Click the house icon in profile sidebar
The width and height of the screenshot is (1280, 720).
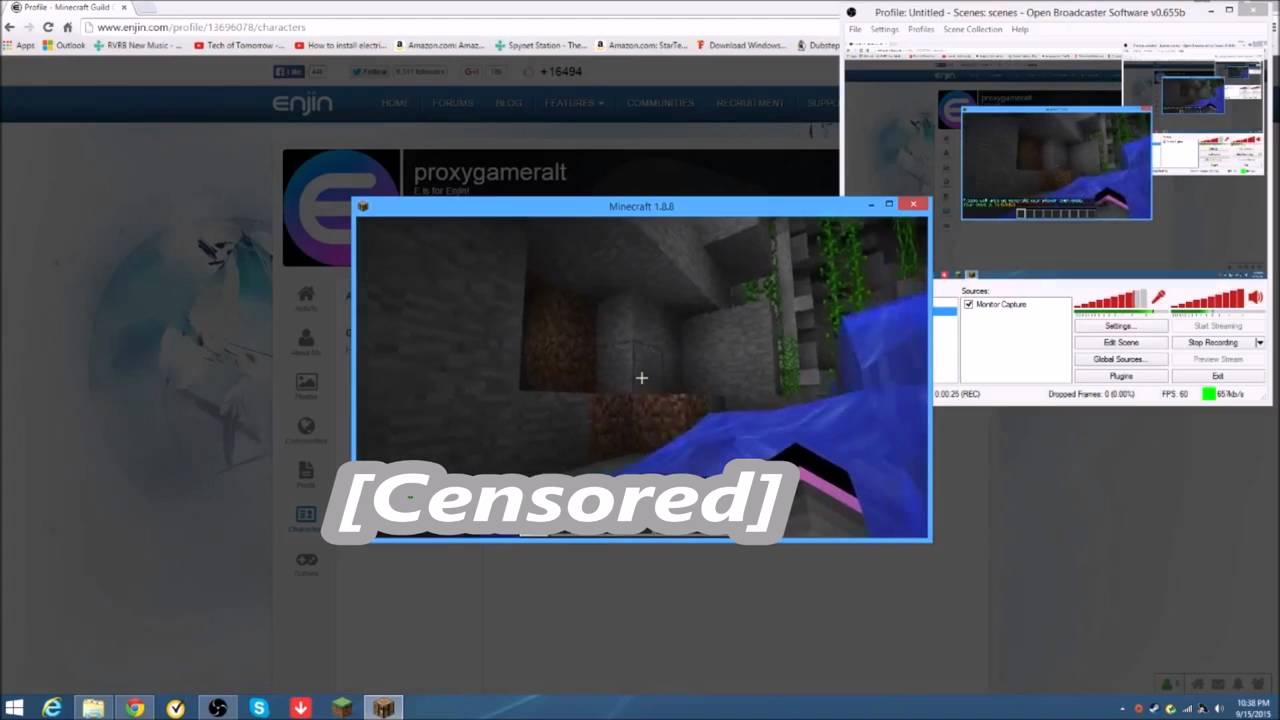[306, 293]
